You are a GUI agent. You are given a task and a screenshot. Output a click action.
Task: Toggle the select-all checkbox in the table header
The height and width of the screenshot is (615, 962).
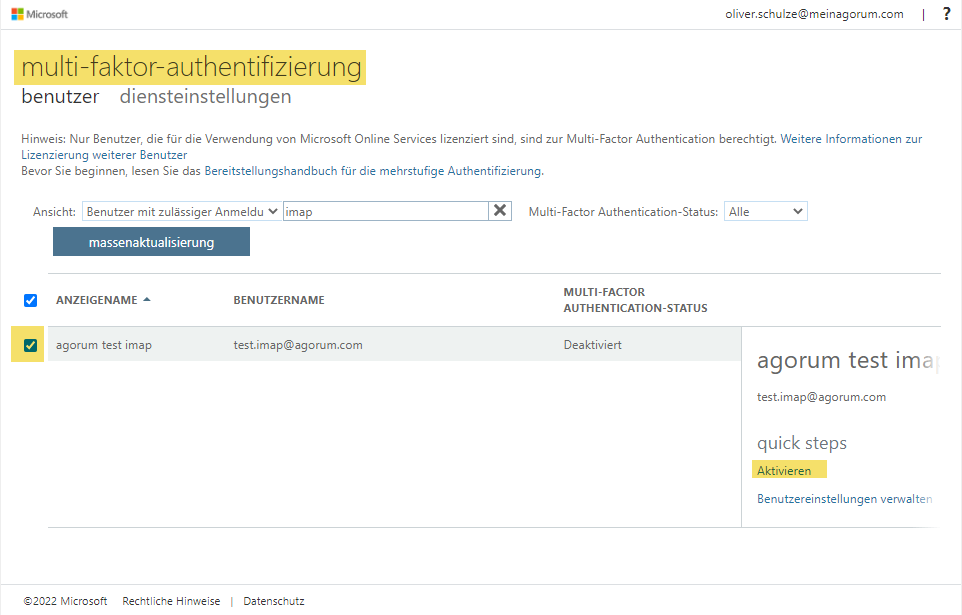tap(30, 300)
